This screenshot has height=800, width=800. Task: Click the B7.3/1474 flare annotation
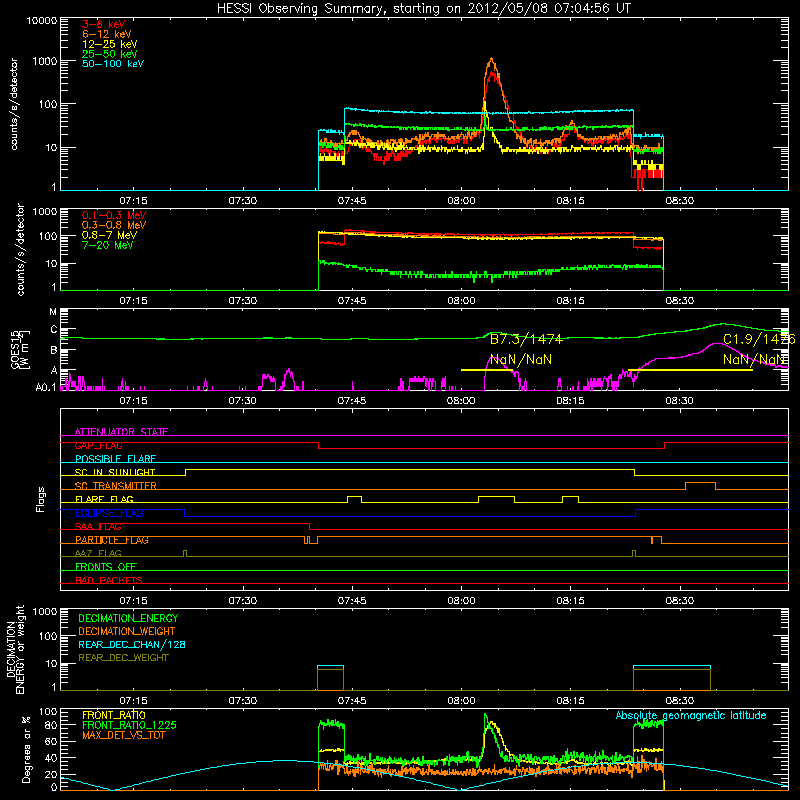(526, 339)
